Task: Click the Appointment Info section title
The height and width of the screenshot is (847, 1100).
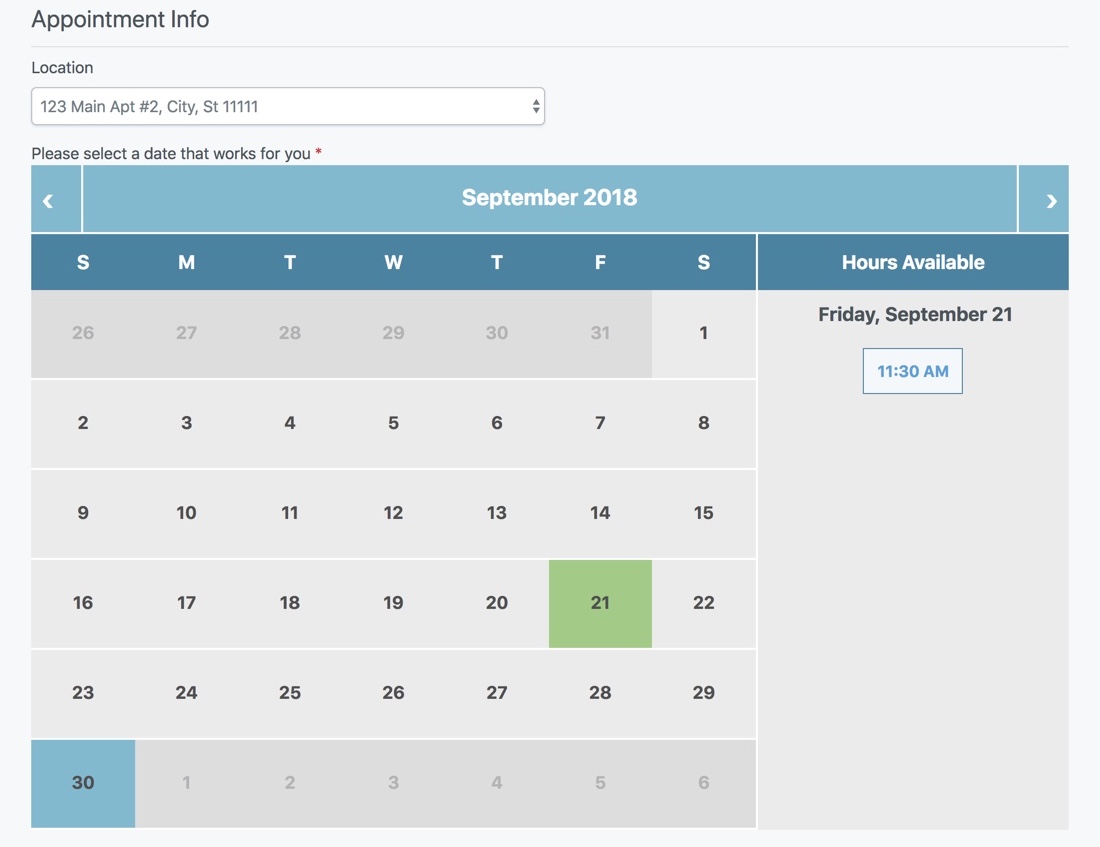Action: (120, 19)
